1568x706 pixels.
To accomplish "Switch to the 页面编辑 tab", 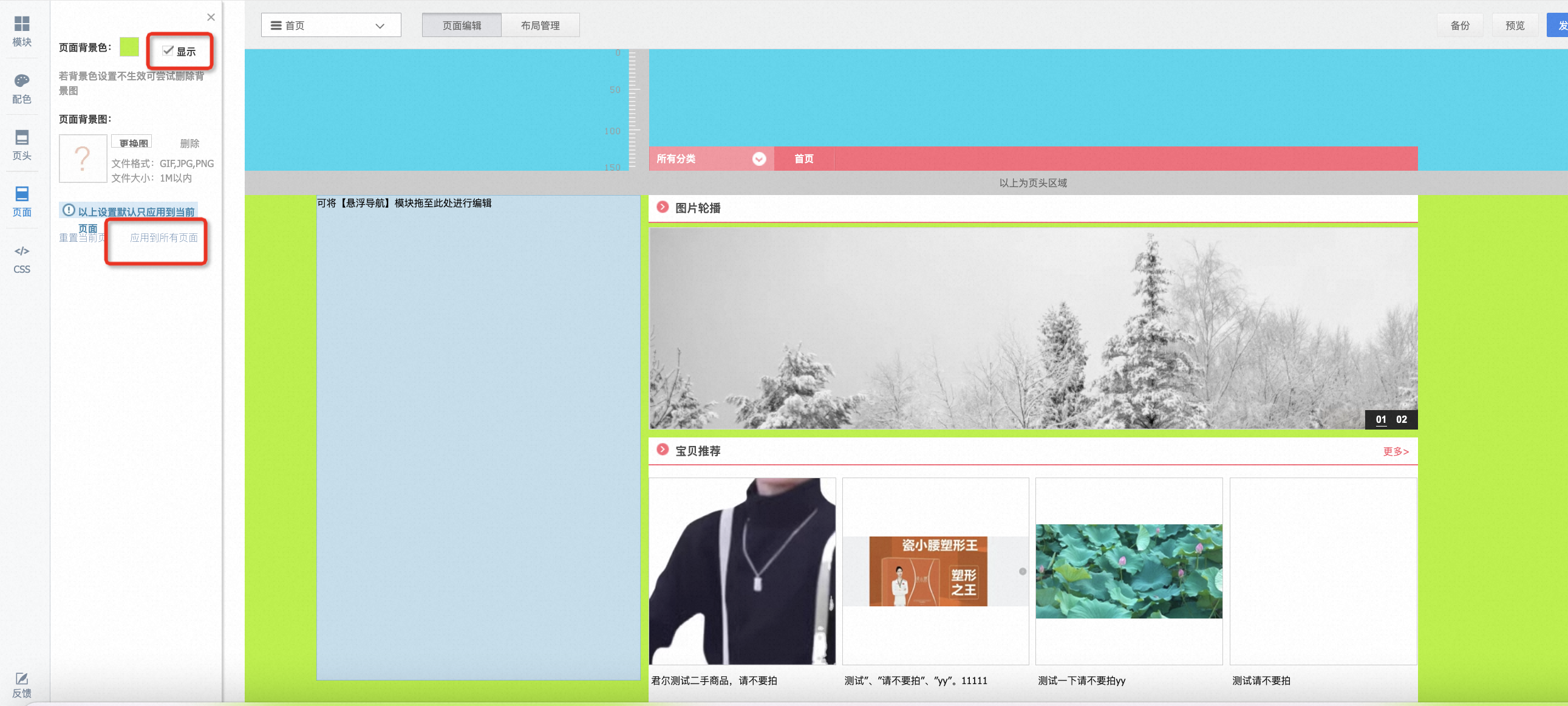I will 462,25.
